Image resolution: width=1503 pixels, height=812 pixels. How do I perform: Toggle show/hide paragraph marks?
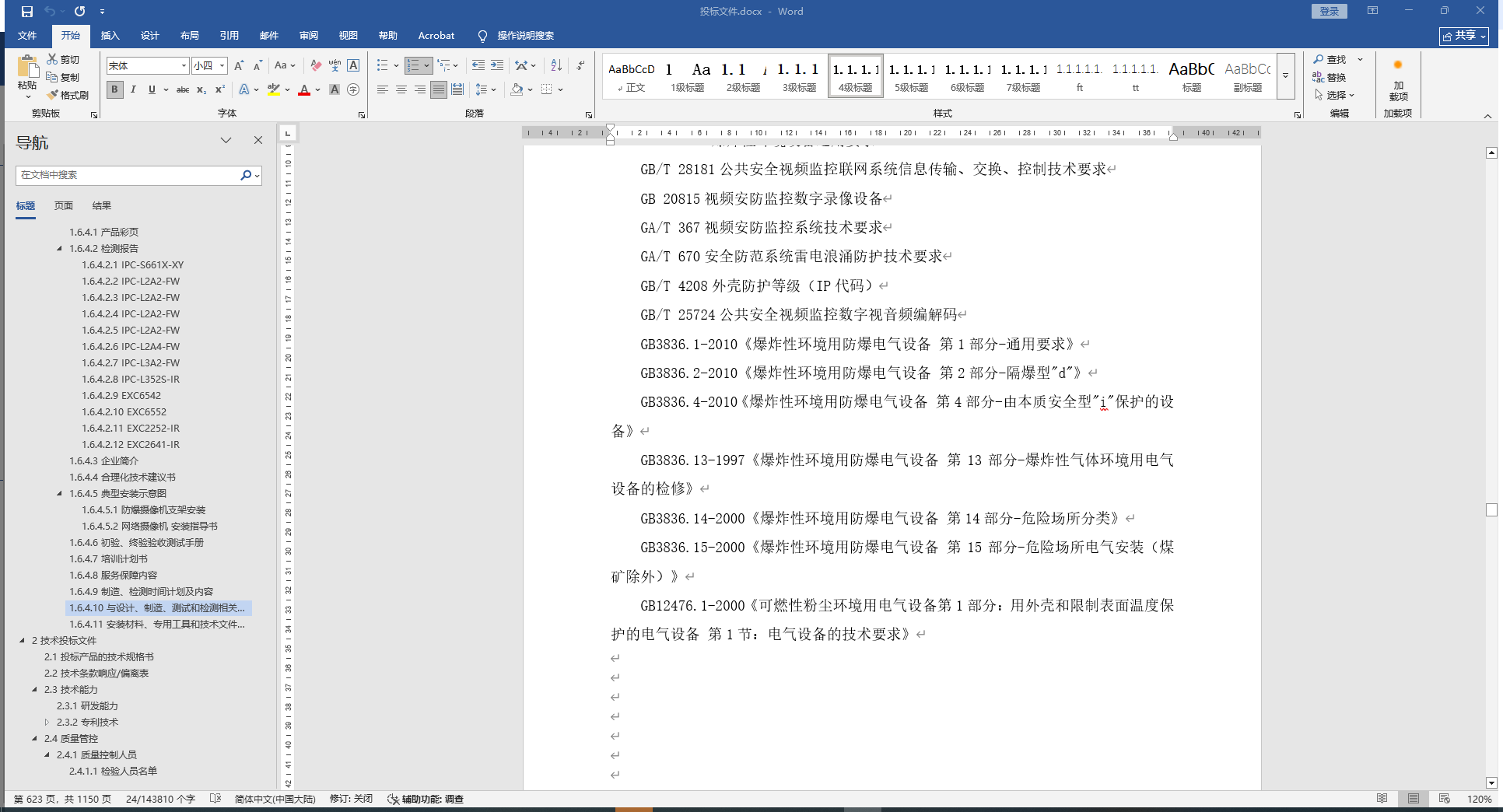pos(580,66)
